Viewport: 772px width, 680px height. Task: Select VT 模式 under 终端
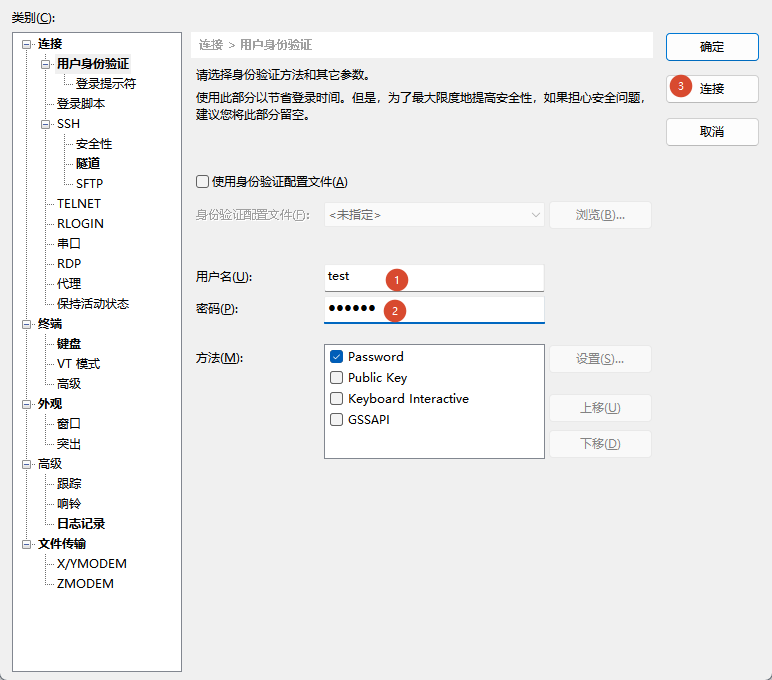point(78,364)
